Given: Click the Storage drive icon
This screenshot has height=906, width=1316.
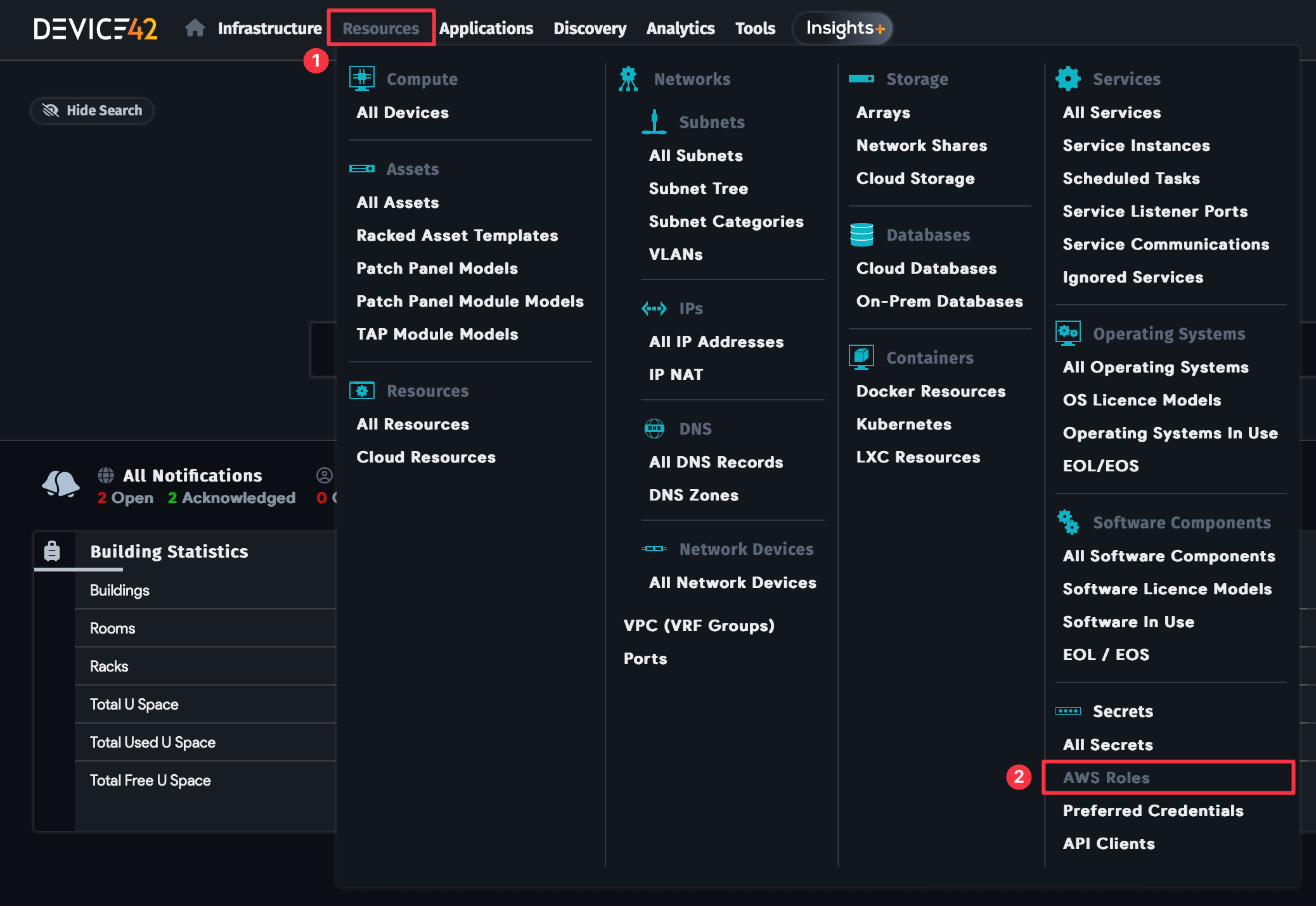Looking at the screenshot, I should [x=861, y=78].
